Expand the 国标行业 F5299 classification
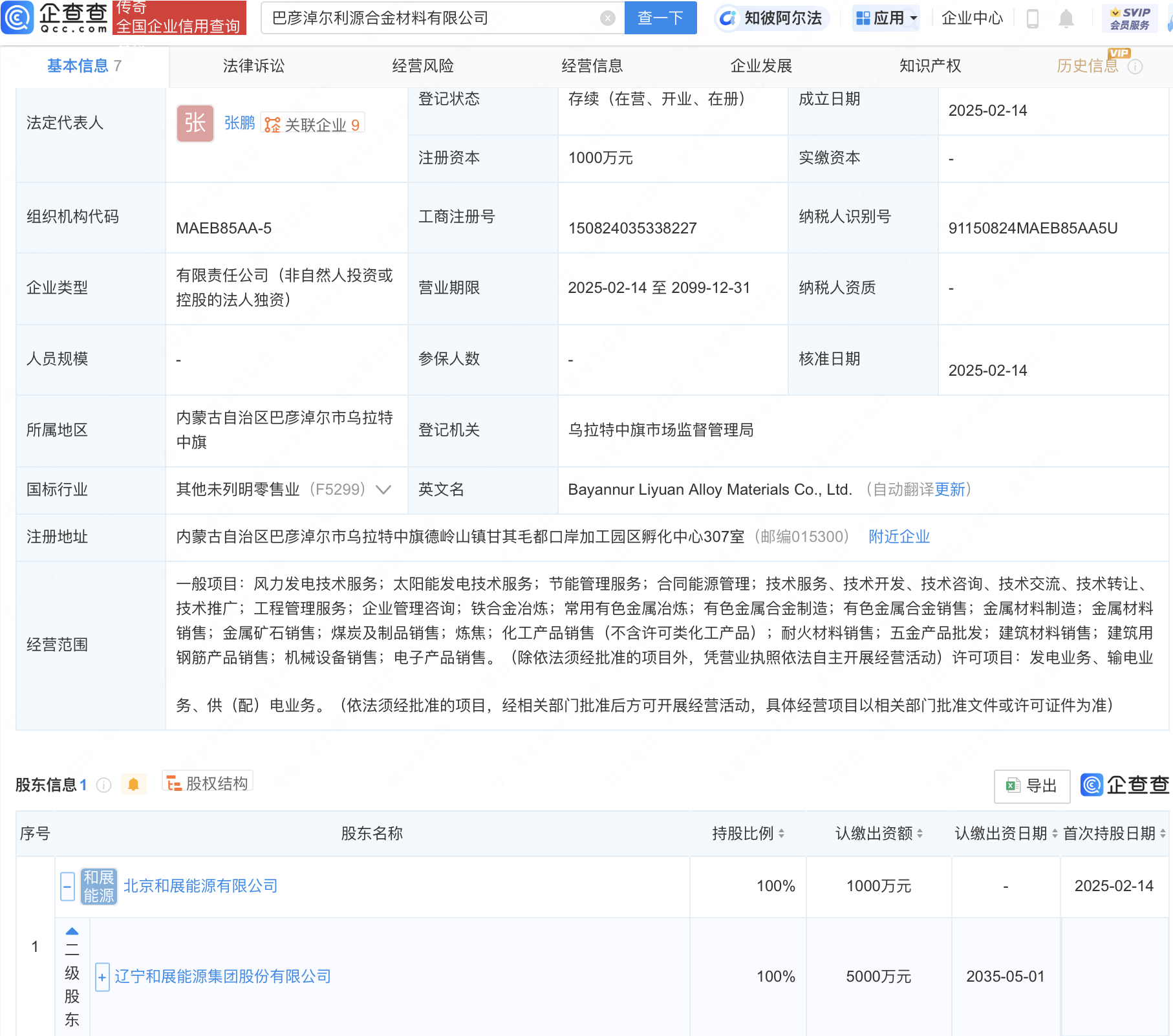This screenshot has height=1036, width=1173. pos(383,490)
